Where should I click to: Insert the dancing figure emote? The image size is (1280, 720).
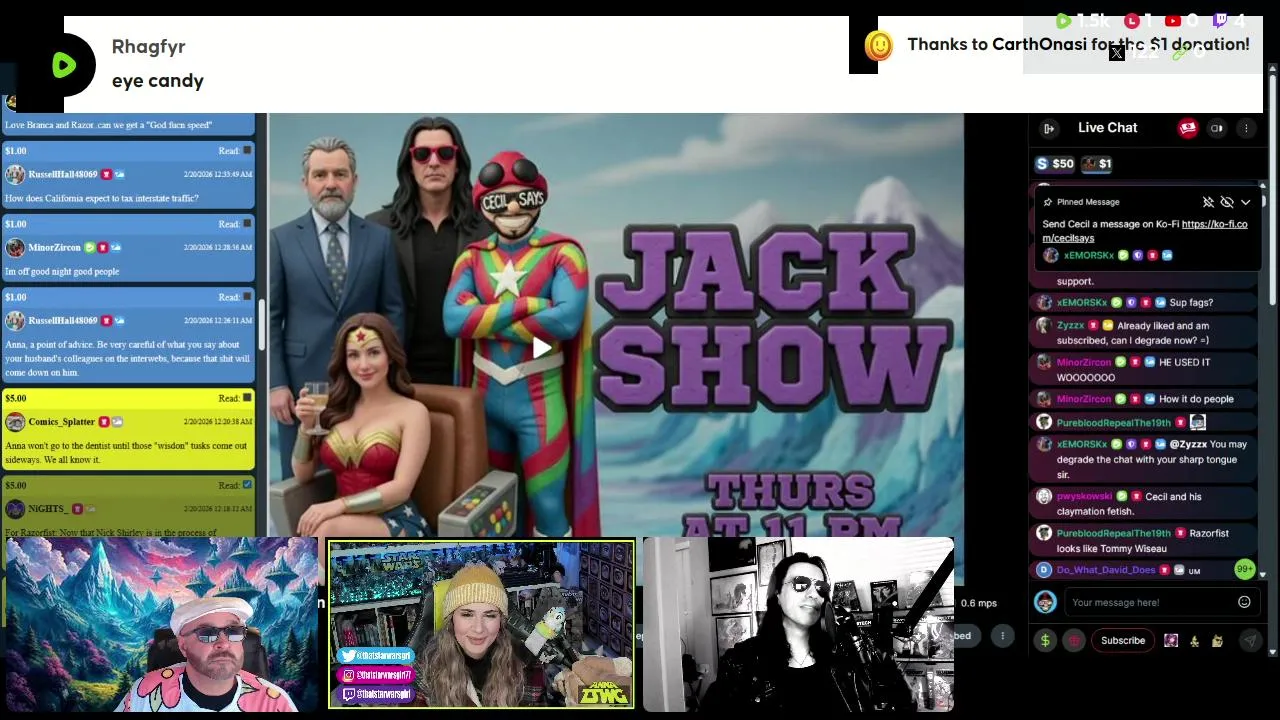[x=1194, y=641]
